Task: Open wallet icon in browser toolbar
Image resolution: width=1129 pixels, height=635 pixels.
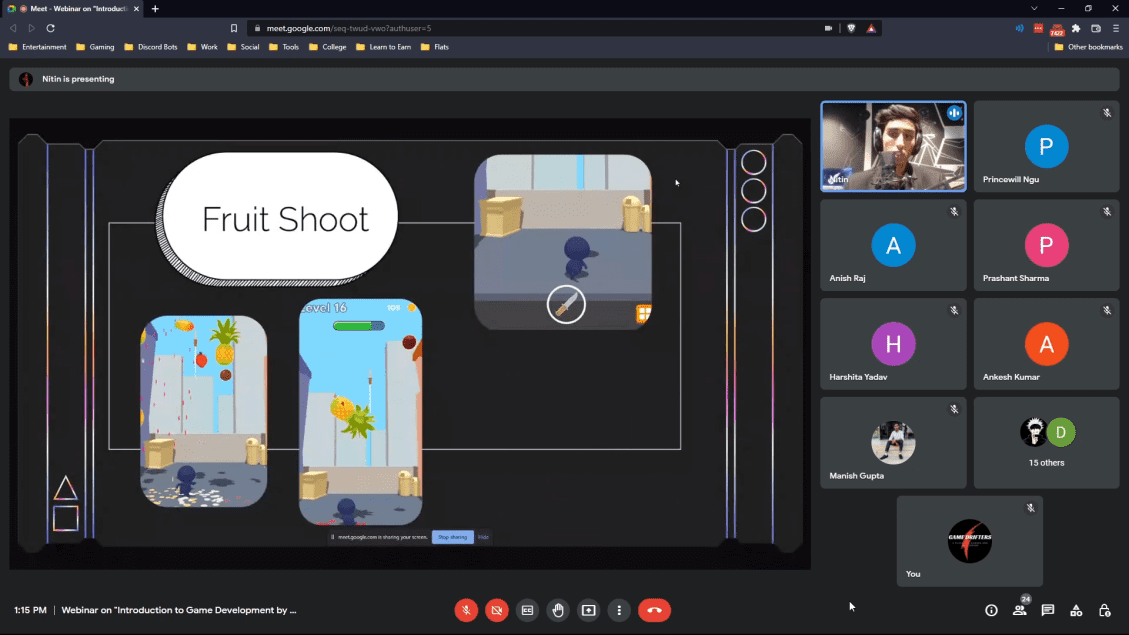Action: [1096, 28]
